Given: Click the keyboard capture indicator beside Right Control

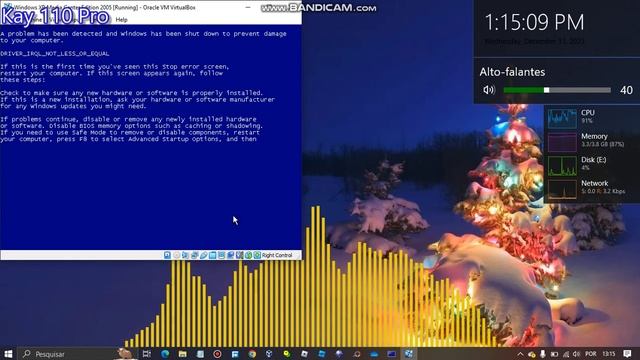Looking at the screenshot, I should point(257,255).
